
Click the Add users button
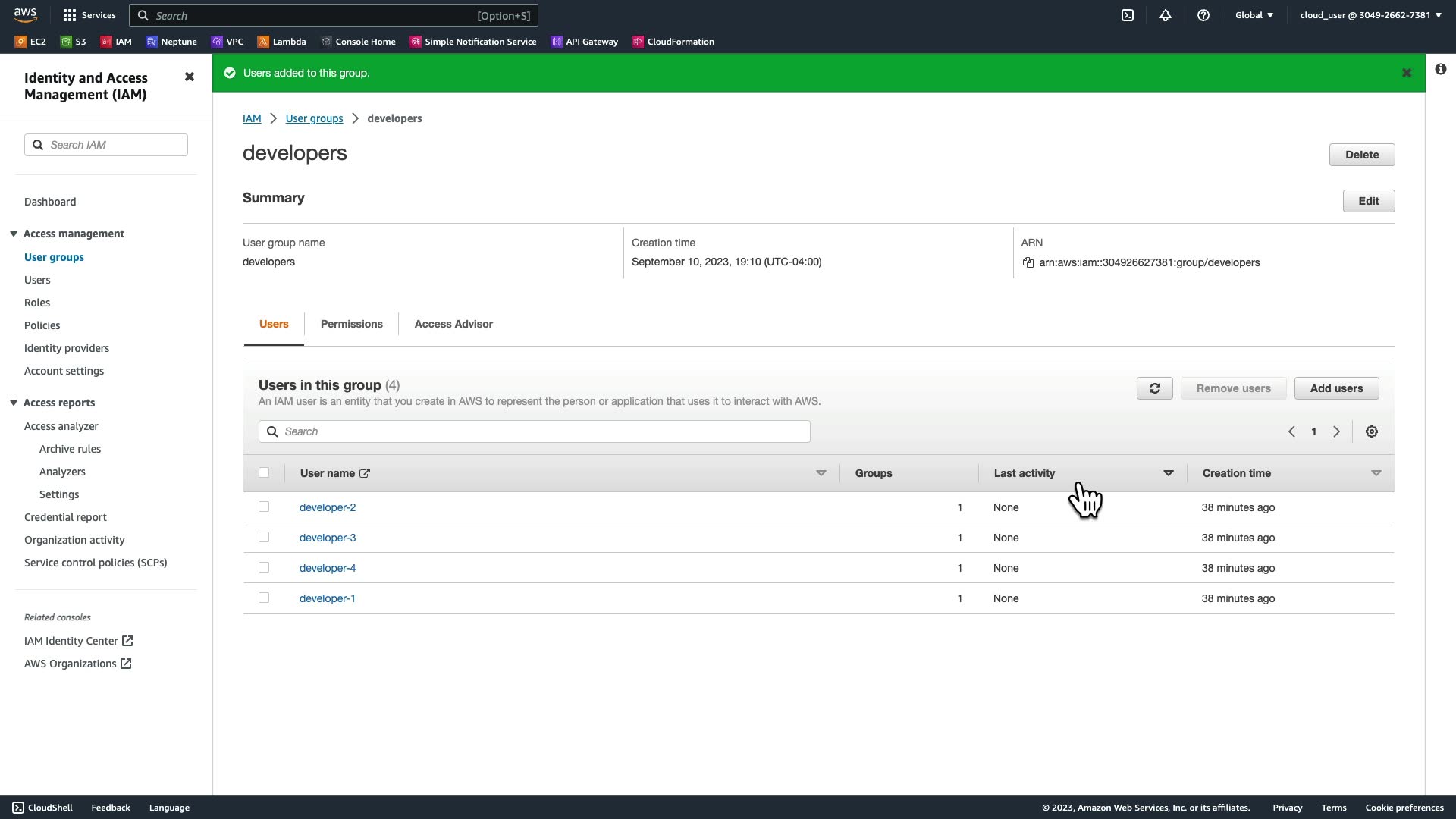coord(1336,388)
